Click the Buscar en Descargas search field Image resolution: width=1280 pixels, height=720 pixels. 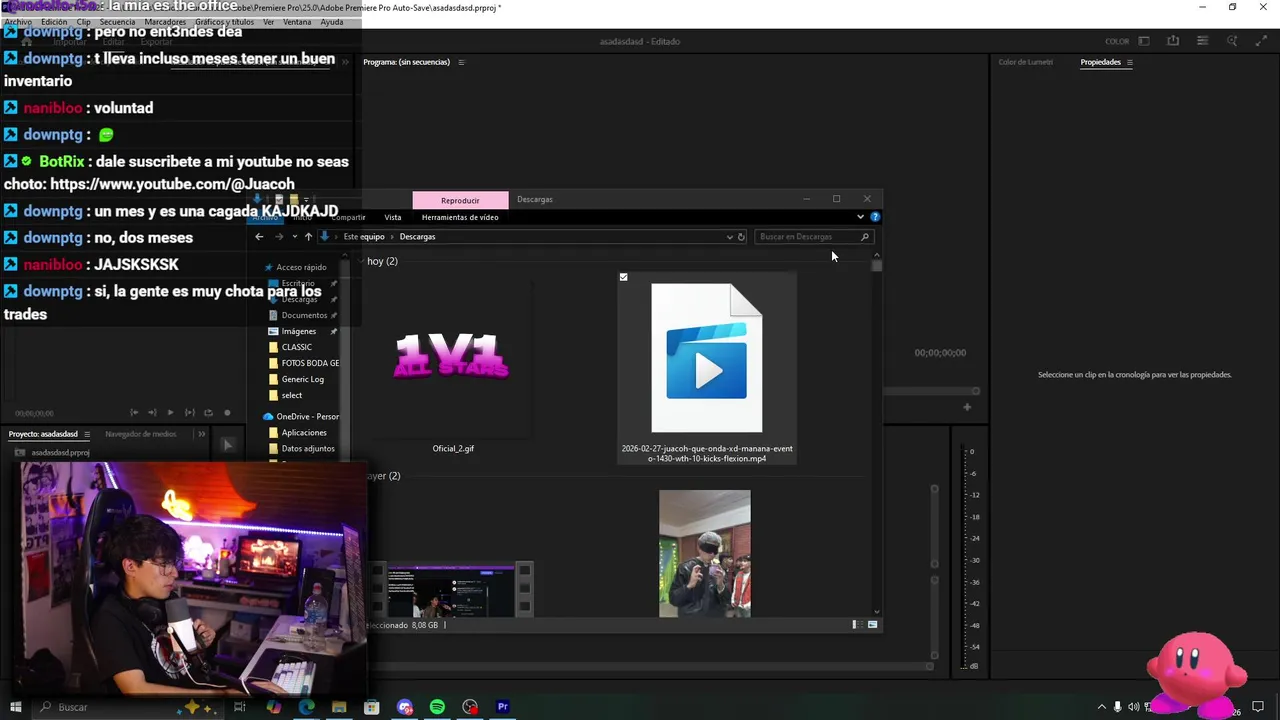(813, 237)
